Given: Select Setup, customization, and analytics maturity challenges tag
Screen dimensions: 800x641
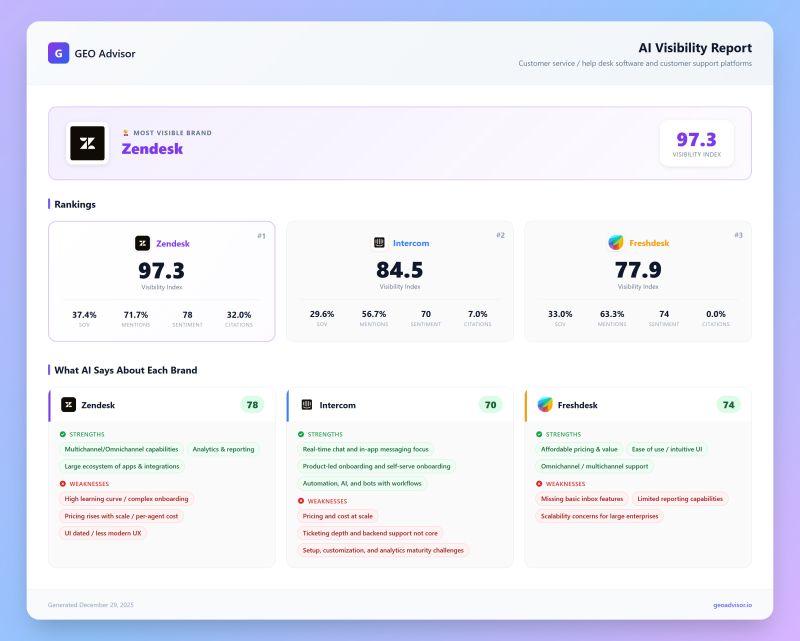Looking at the screenshot, I should pos(383,550).
